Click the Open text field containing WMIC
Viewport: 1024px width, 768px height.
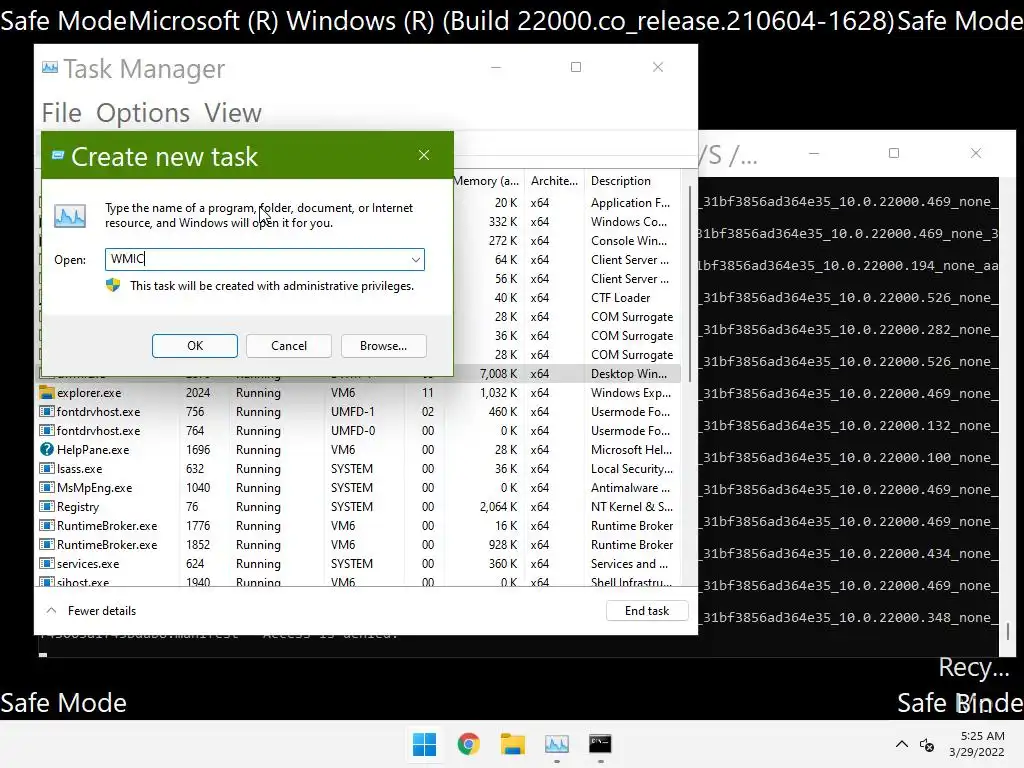point(256,259)
